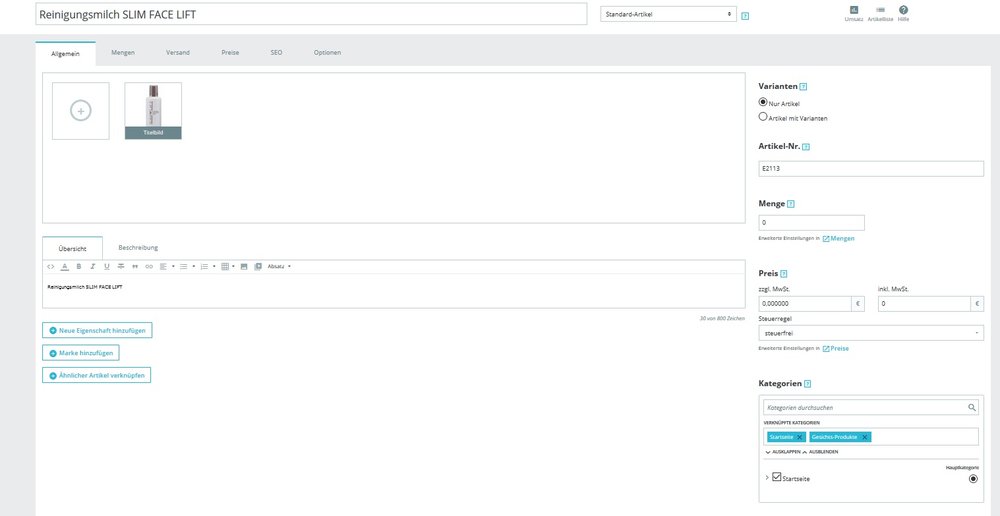Switch to SEO tab

click(276, 52)
